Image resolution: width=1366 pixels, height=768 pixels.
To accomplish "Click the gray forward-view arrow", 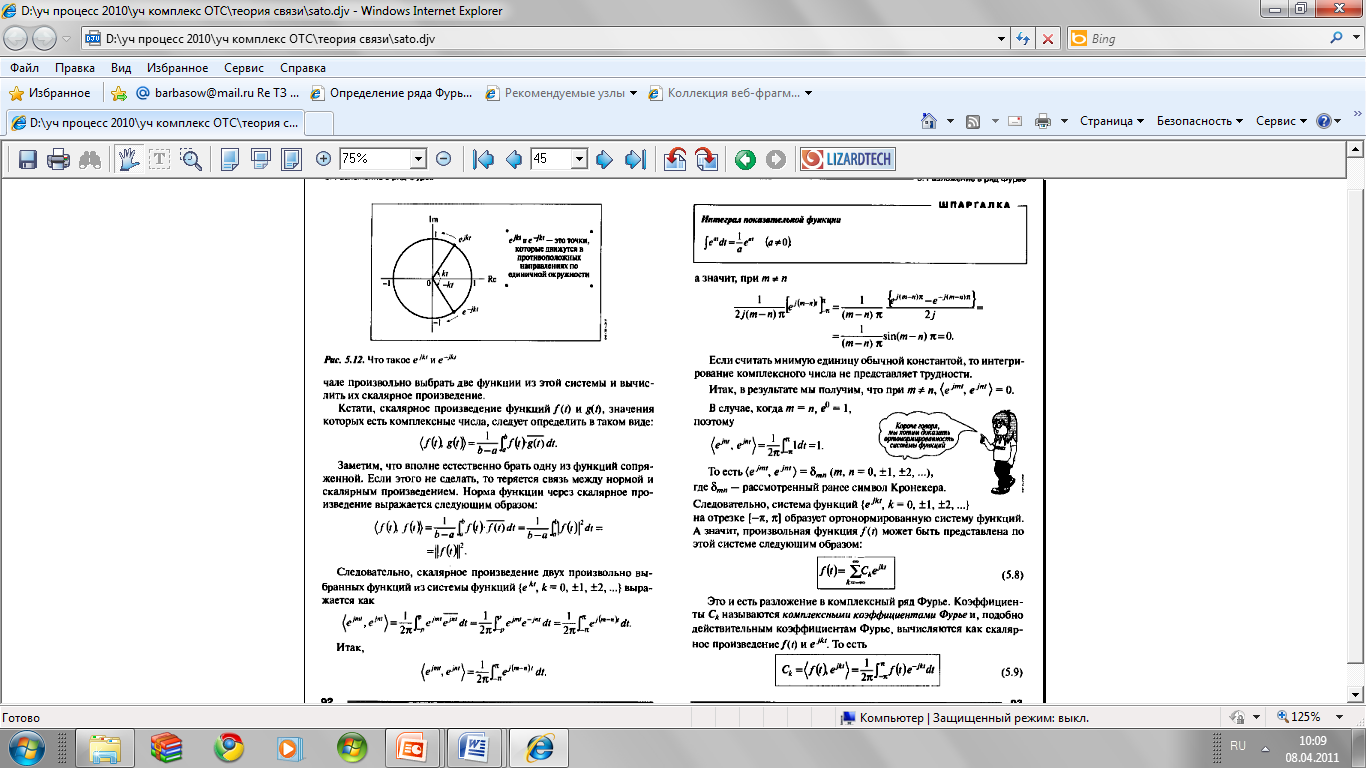I will [x=776, y=159].
